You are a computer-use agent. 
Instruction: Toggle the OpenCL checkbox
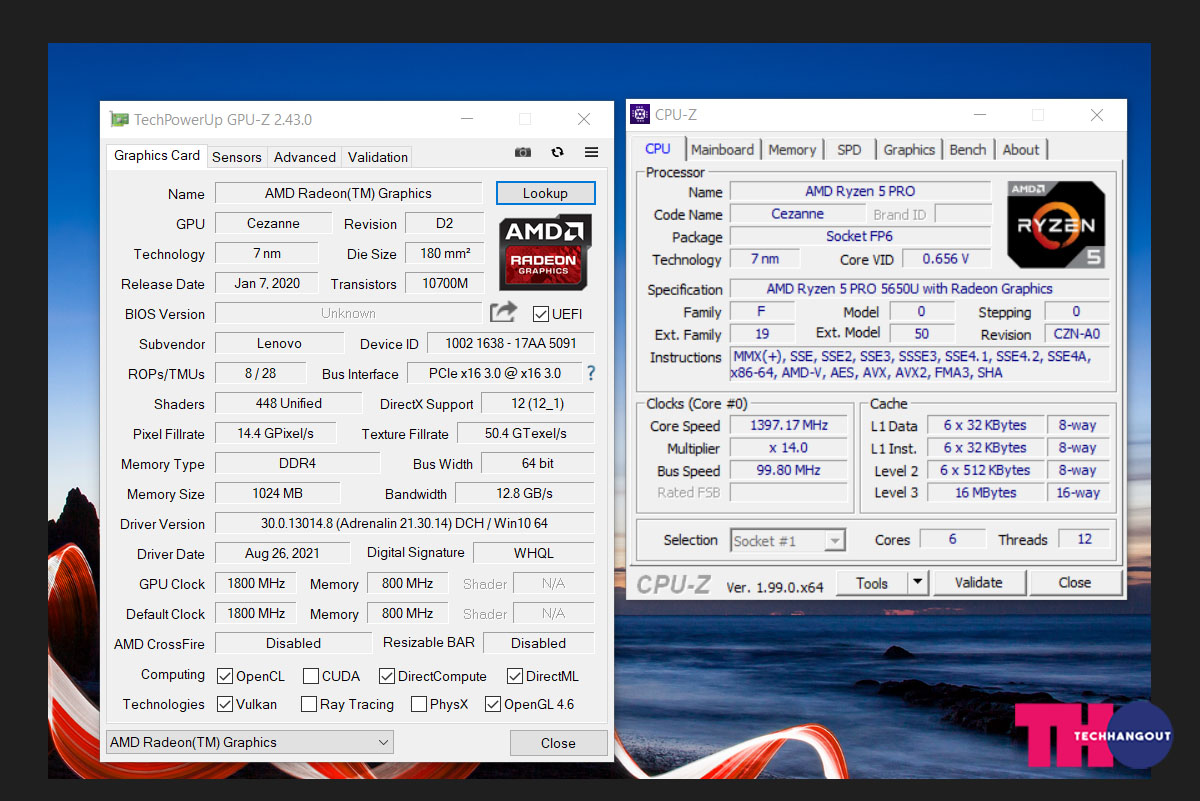coord(225,676)
